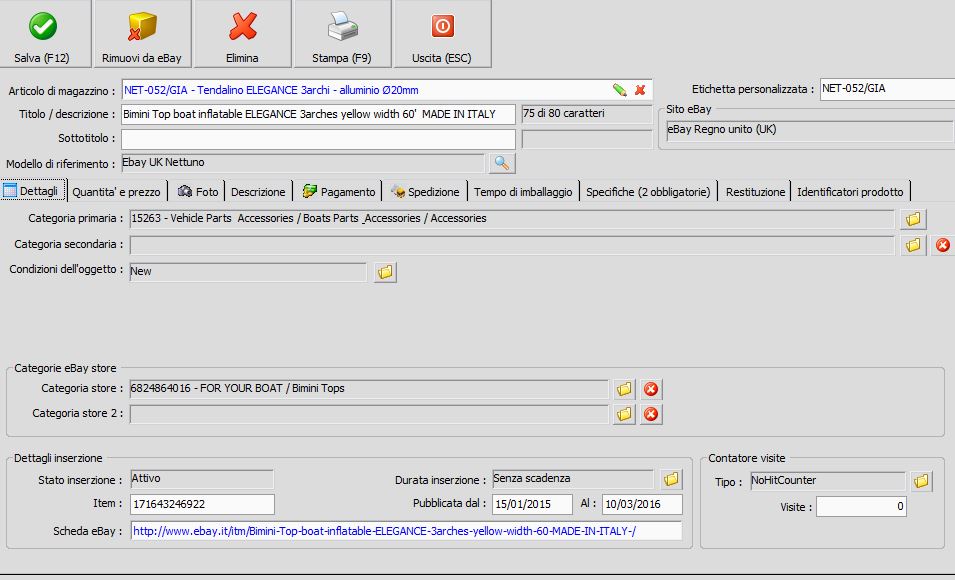Open Identificatori prodotto tab

pyautogui.click(x=850, y=192)
